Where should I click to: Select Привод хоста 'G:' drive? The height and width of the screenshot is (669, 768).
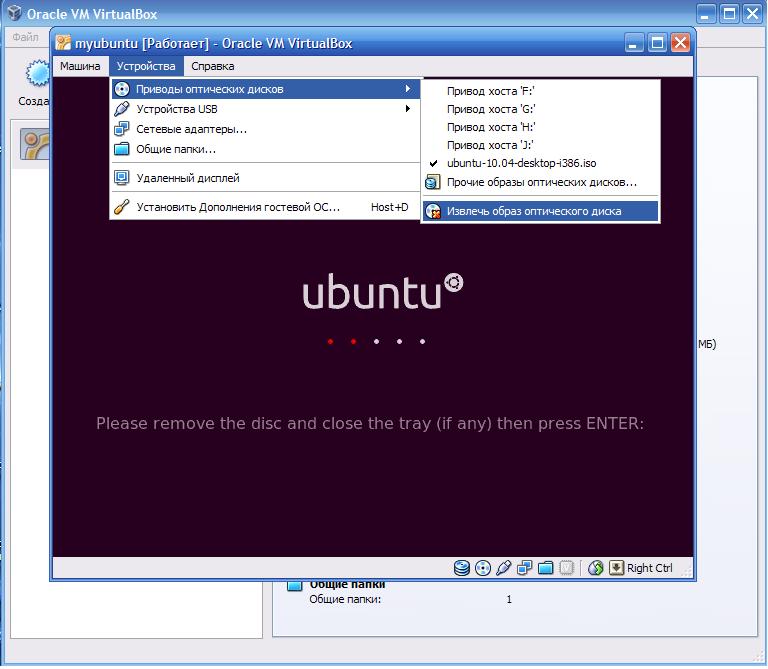click(x=540, y=109)
